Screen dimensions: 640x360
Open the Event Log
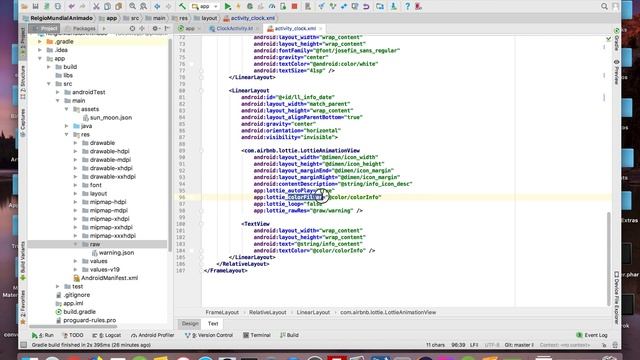tap(592, 335)
